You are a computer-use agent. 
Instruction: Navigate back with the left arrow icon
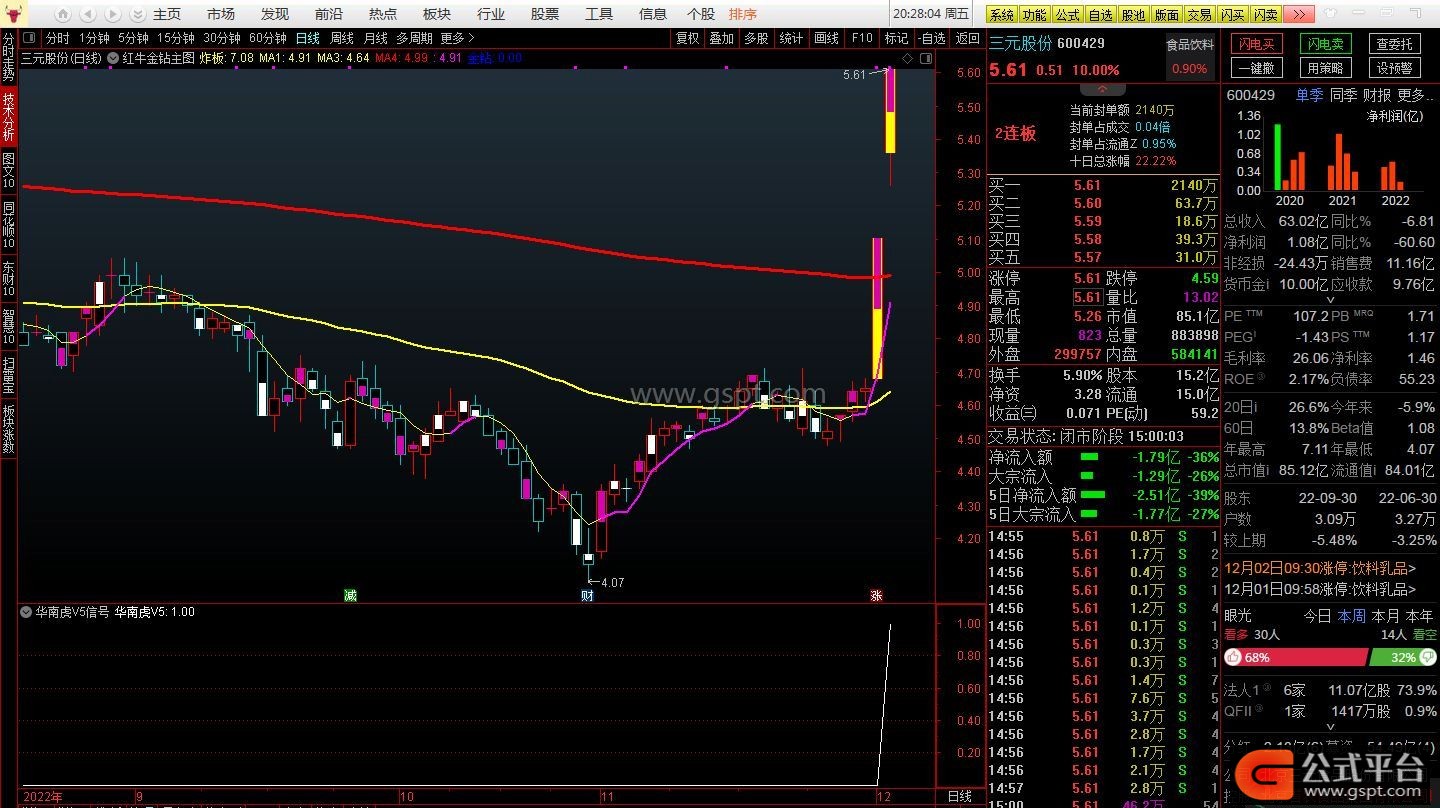[88, 14]
